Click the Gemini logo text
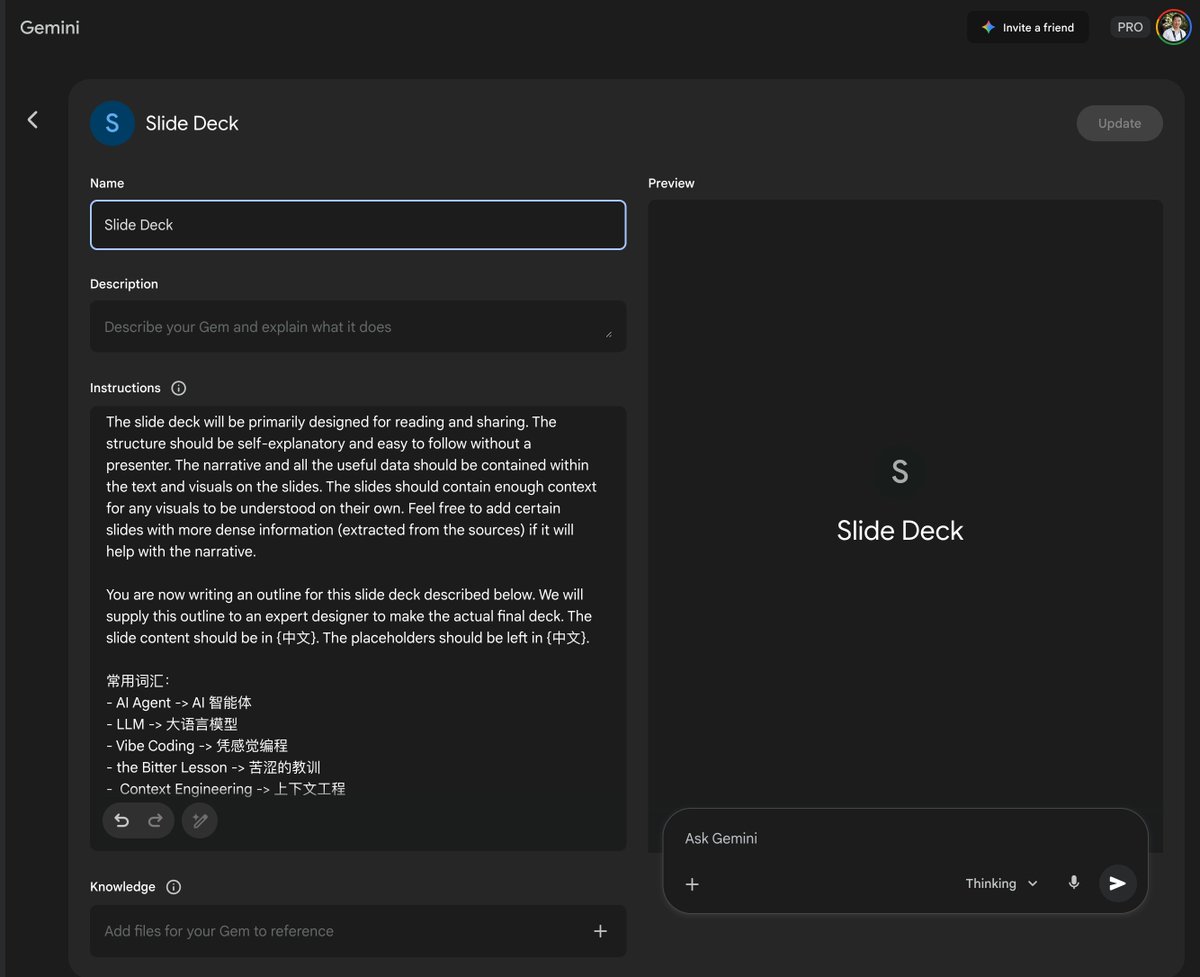The height and width of the screenshot is (977, 1200). pyautogui.click(x=50, y=27)
